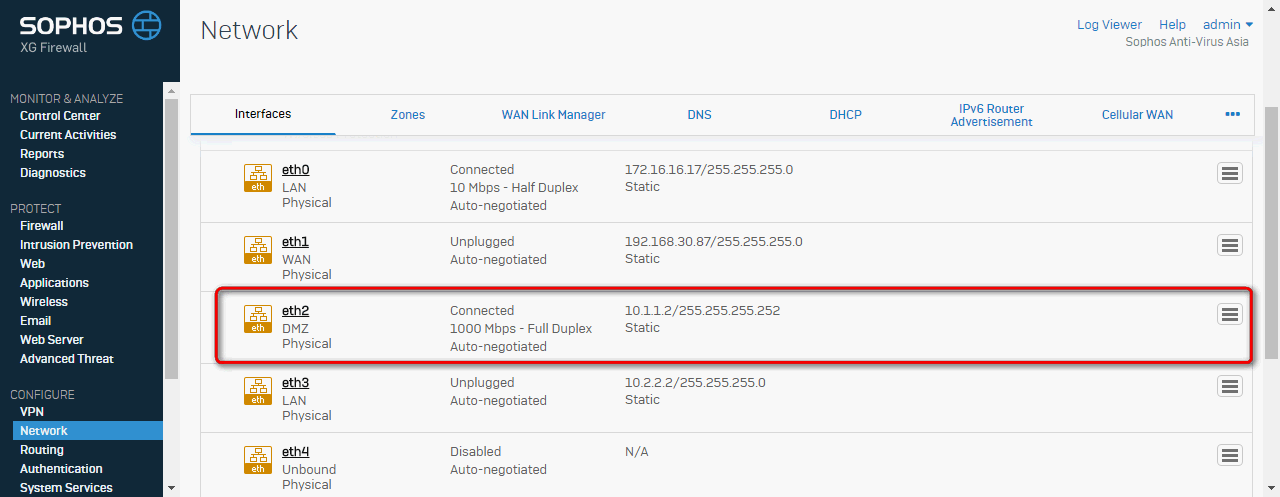Open the Help link

point(1172,25)
